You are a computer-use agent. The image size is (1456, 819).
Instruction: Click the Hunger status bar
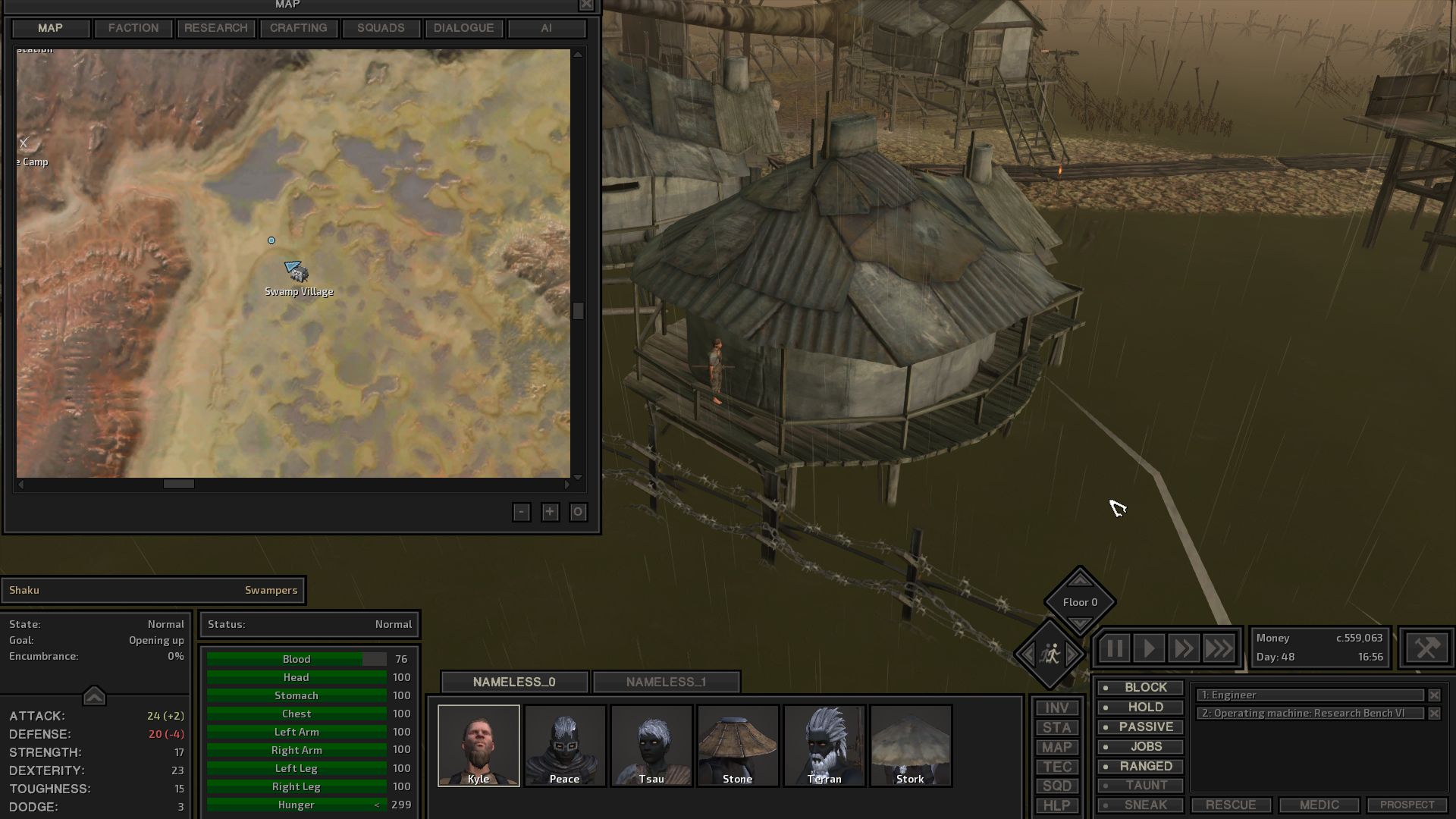coord(297,805)
